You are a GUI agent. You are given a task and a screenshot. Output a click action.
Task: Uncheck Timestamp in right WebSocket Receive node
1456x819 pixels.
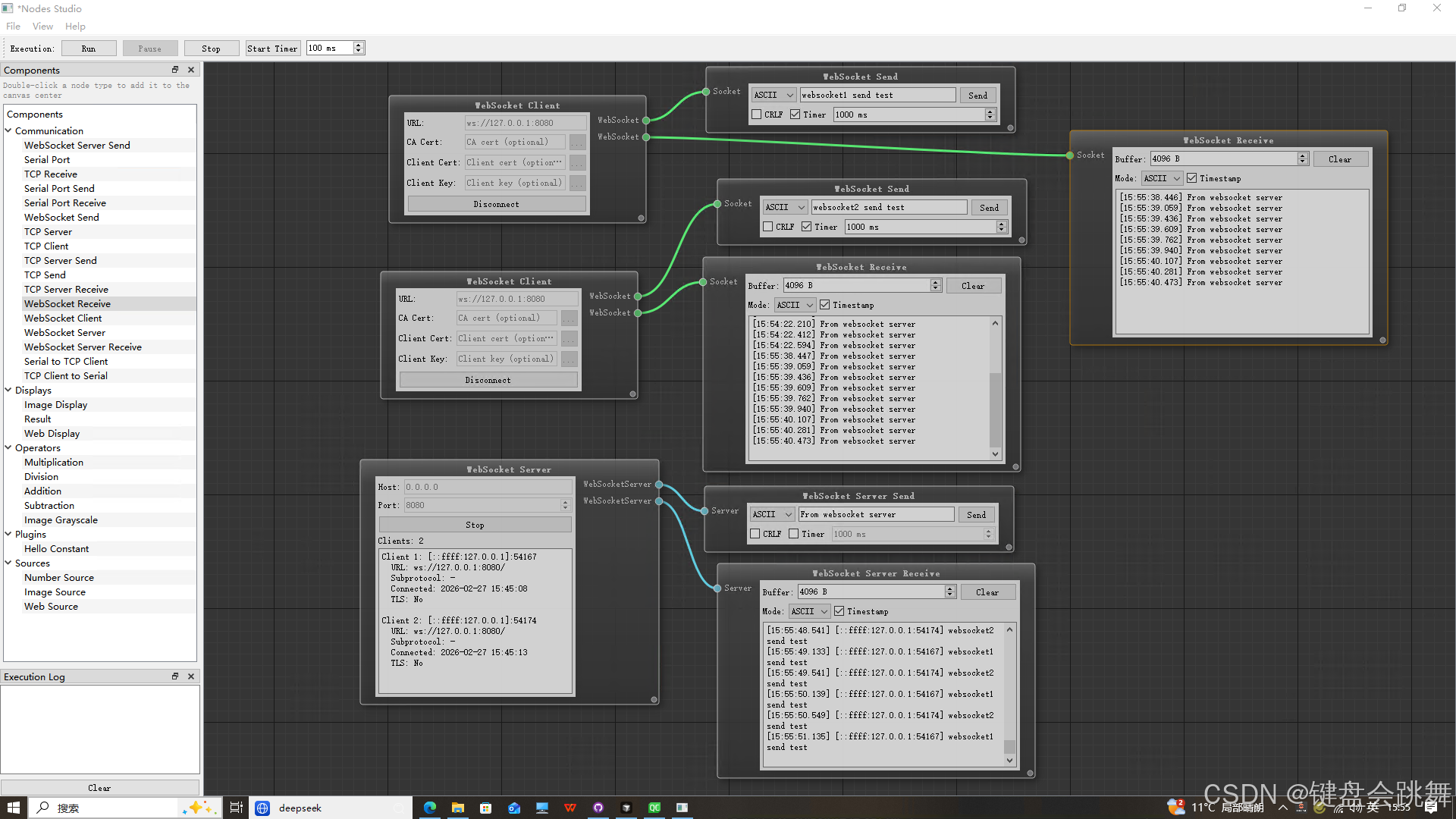click(1191, 178)
